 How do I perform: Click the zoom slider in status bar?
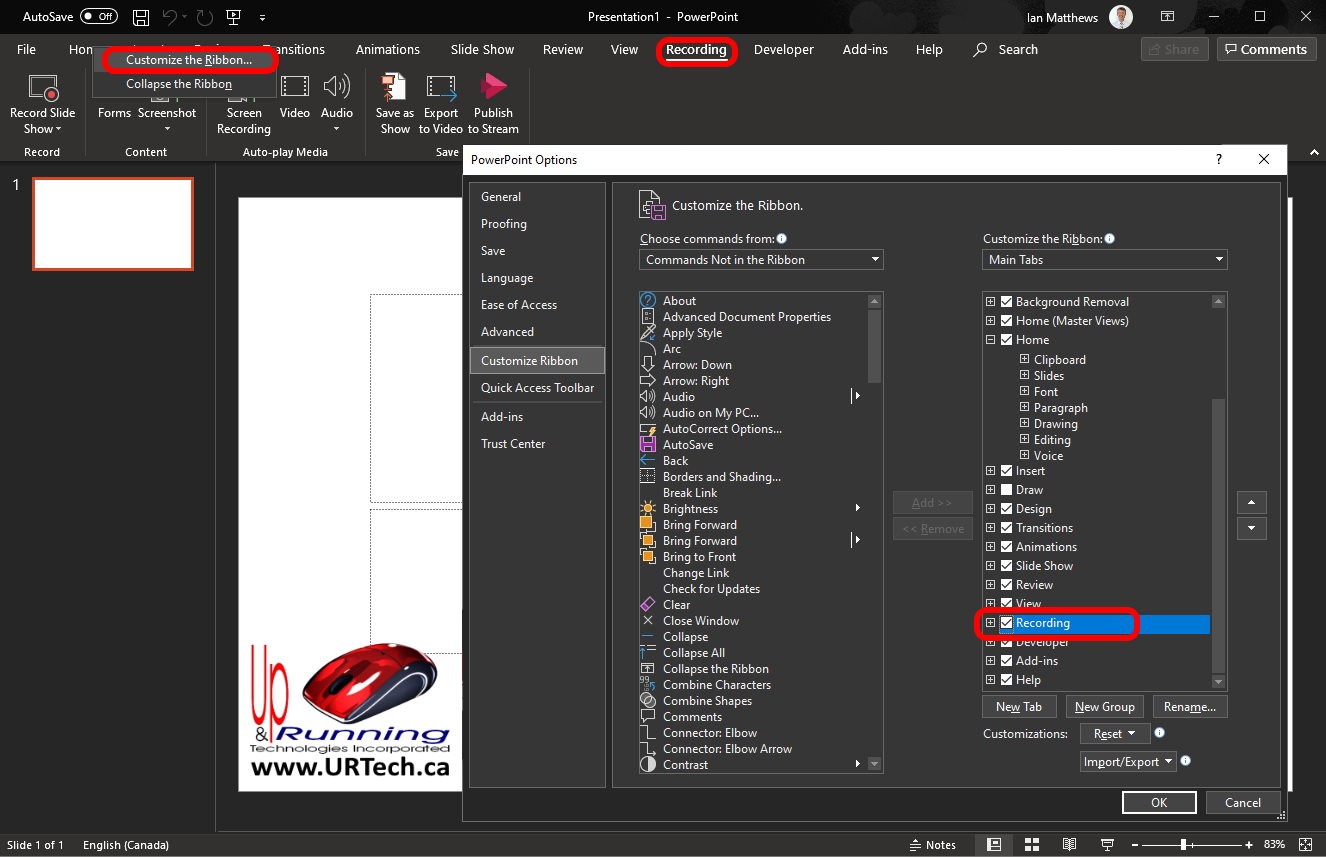(x=1184, y=845)
